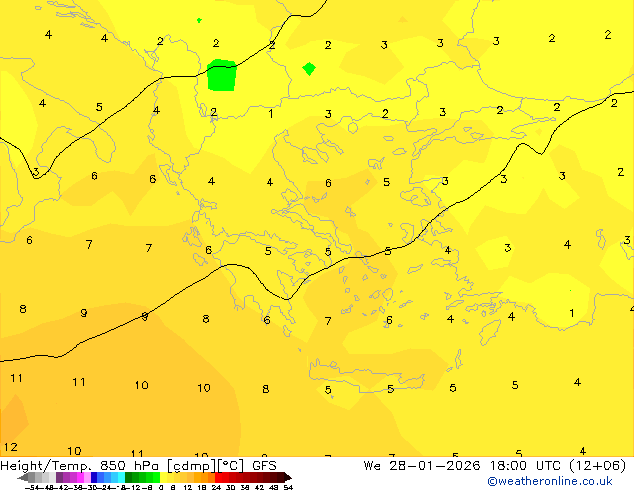Click the forecast date "We 28-01-2026 18:00 UTC"
Viewport: 634px width, 490px height.
pos(462,466)
